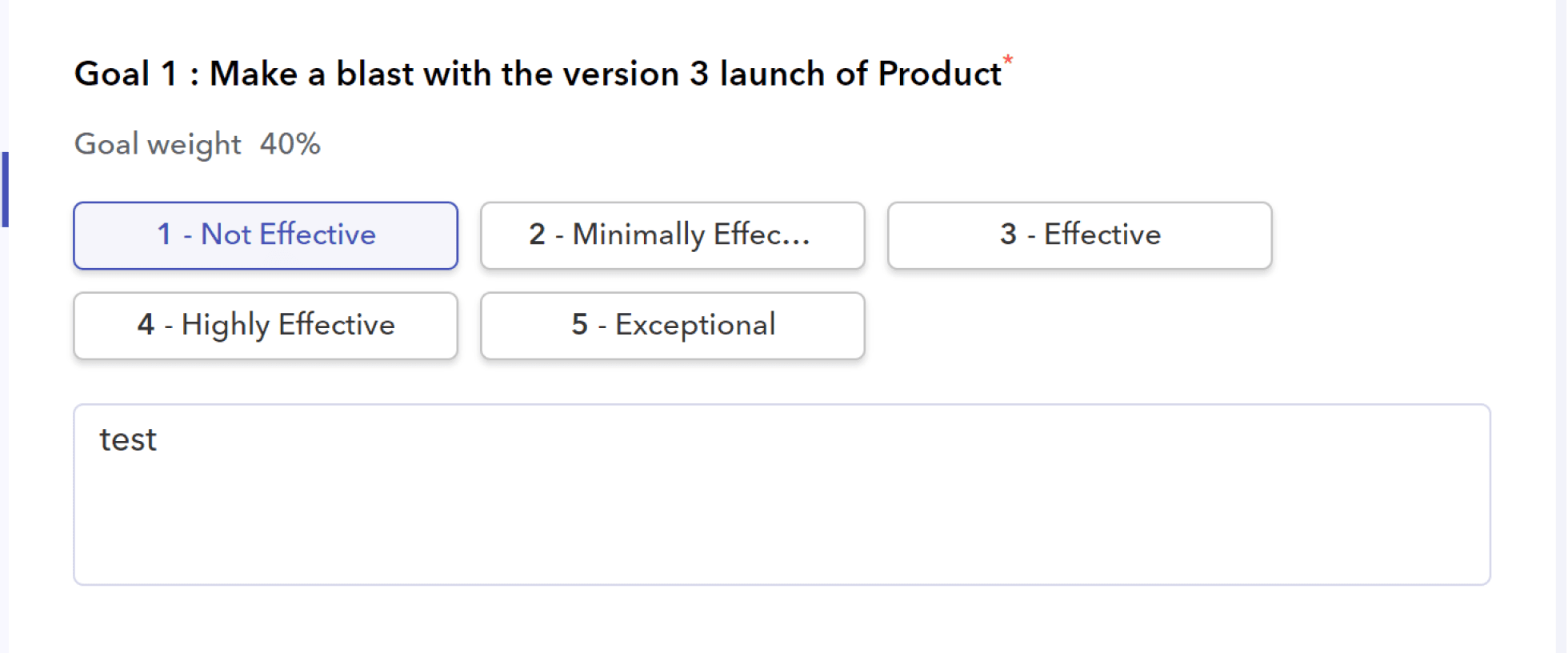Choose the "2 - Minimally Effec..." rating option

[673, 235]
